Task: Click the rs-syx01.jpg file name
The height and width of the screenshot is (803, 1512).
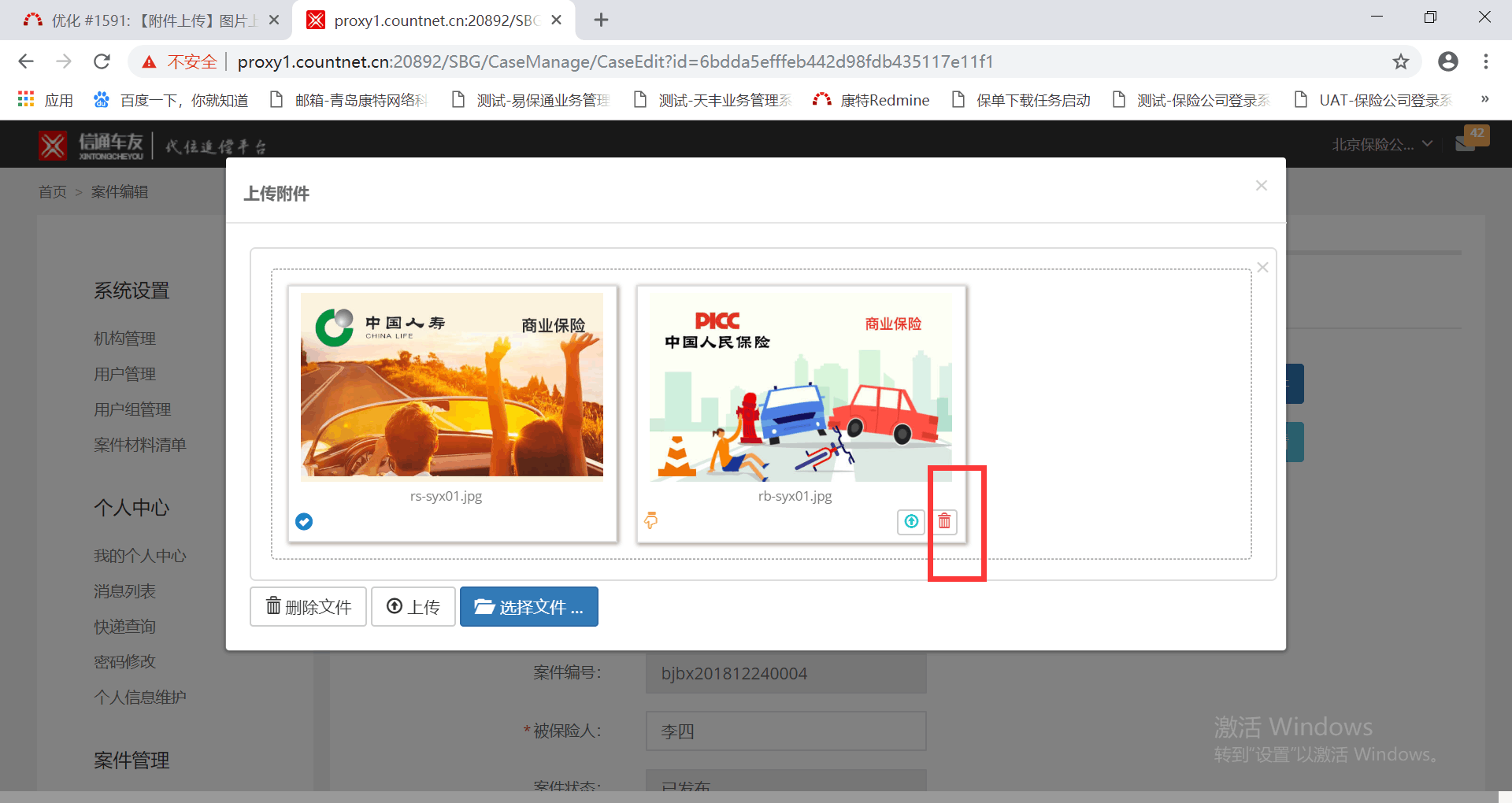Action: pos(446,496)
